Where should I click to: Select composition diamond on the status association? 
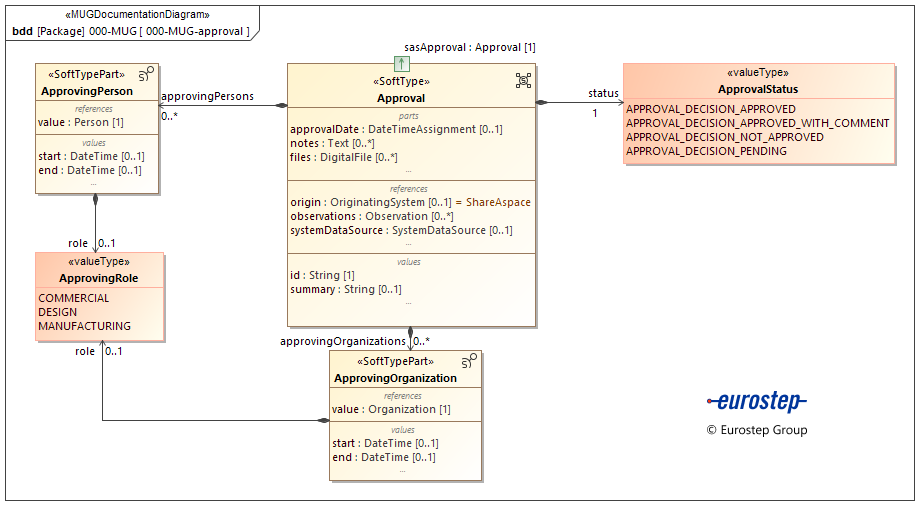(541, 103)
